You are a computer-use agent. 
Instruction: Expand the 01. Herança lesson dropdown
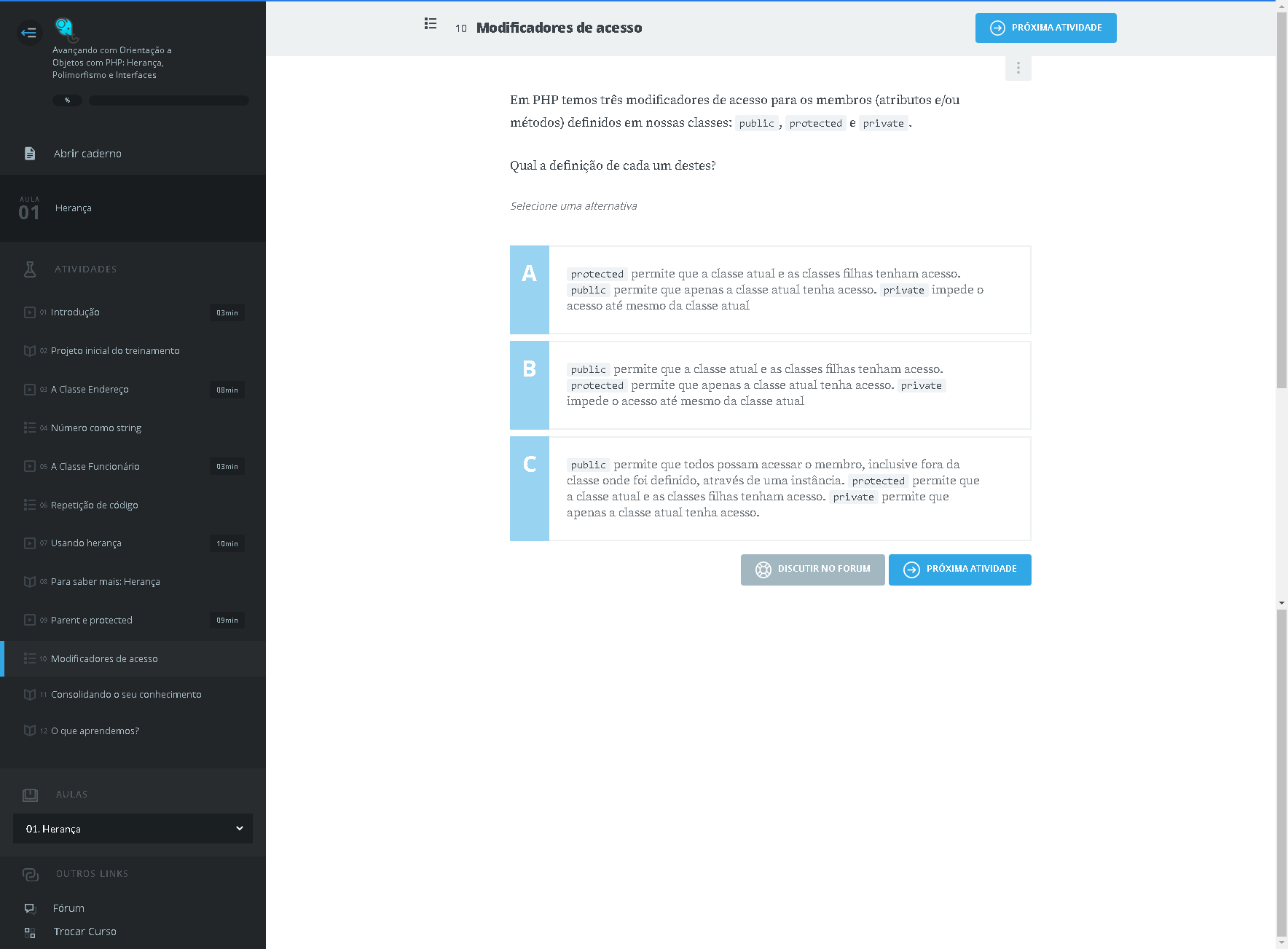(x=133, y=829)
